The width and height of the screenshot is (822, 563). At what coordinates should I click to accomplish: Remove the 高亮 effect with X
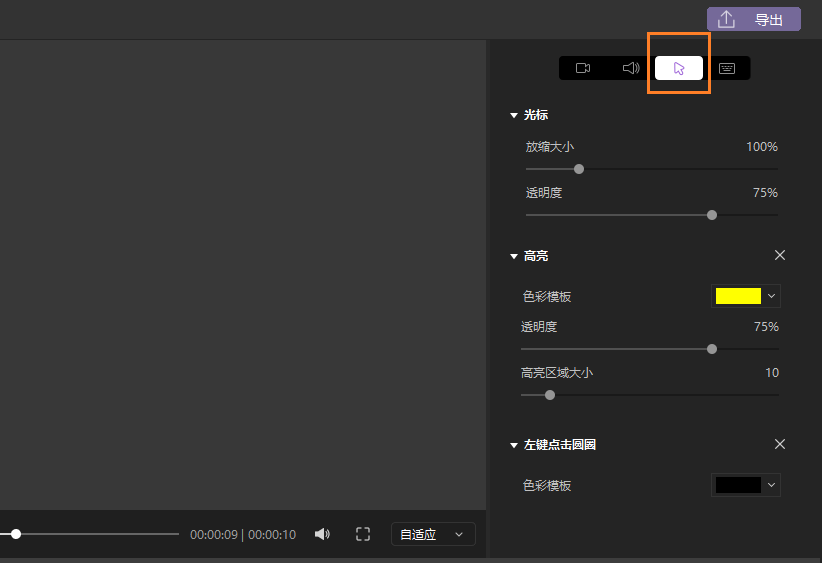[x=780, y=255]
